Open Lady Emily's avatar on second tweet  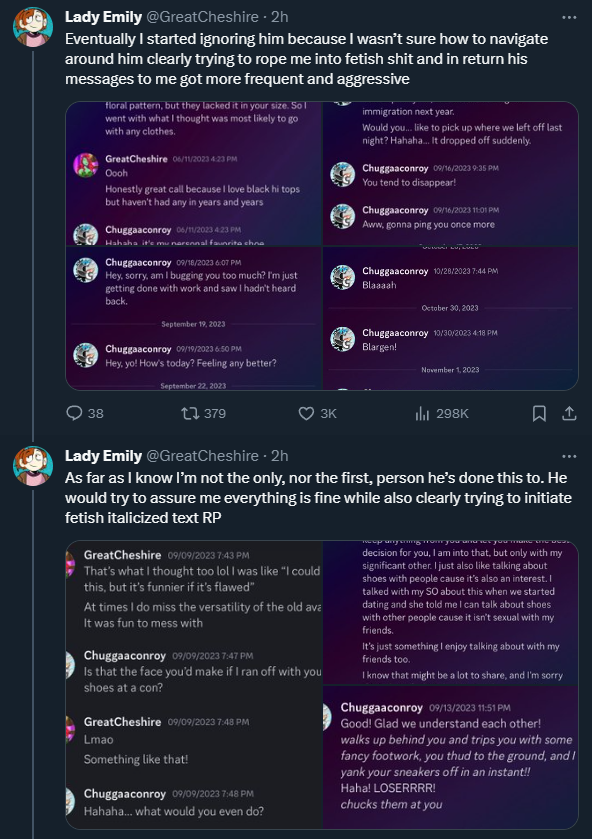(x=33, y=466)
